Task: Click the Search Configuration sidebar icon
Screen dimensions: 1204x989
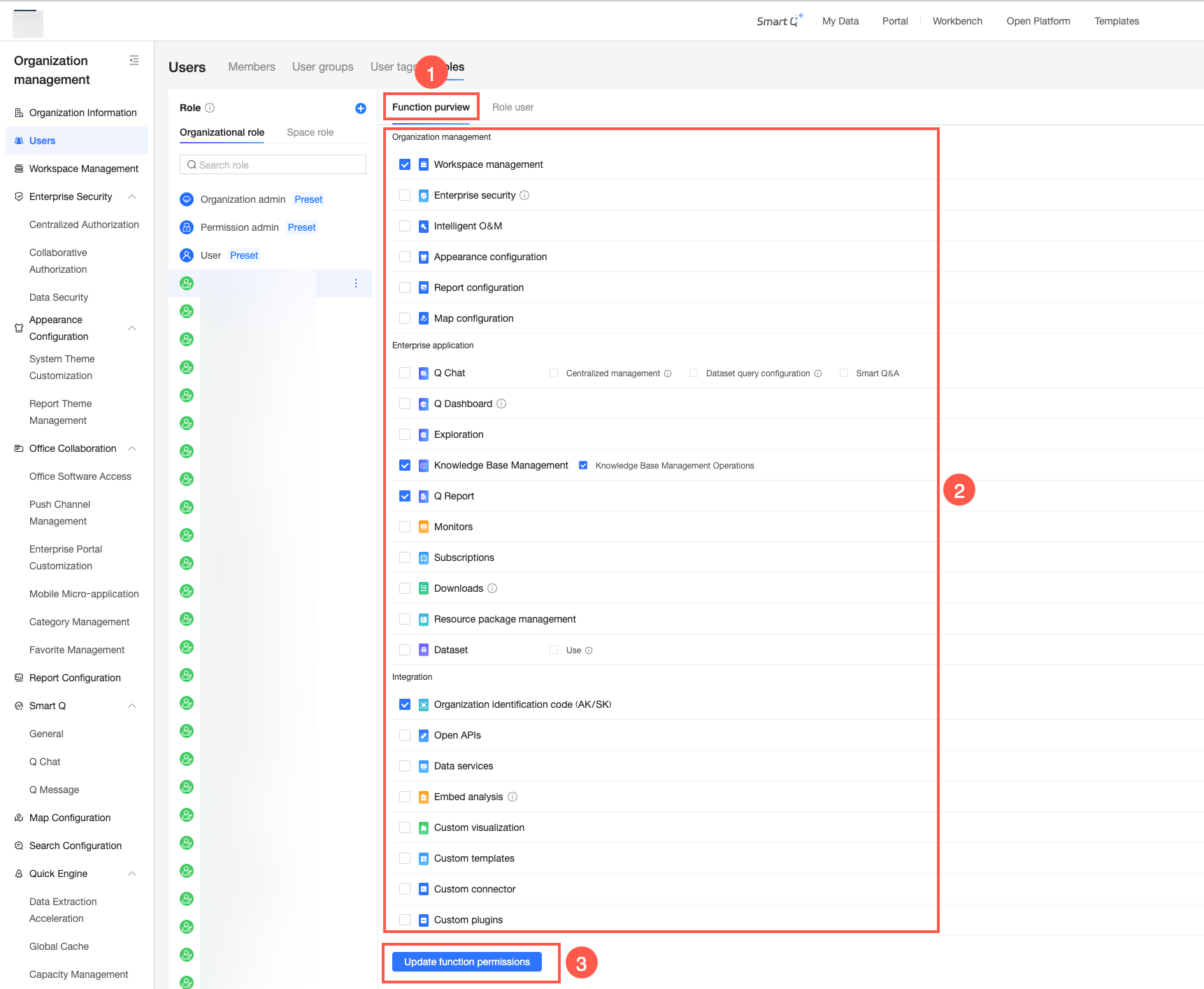Action: (19, 846)
